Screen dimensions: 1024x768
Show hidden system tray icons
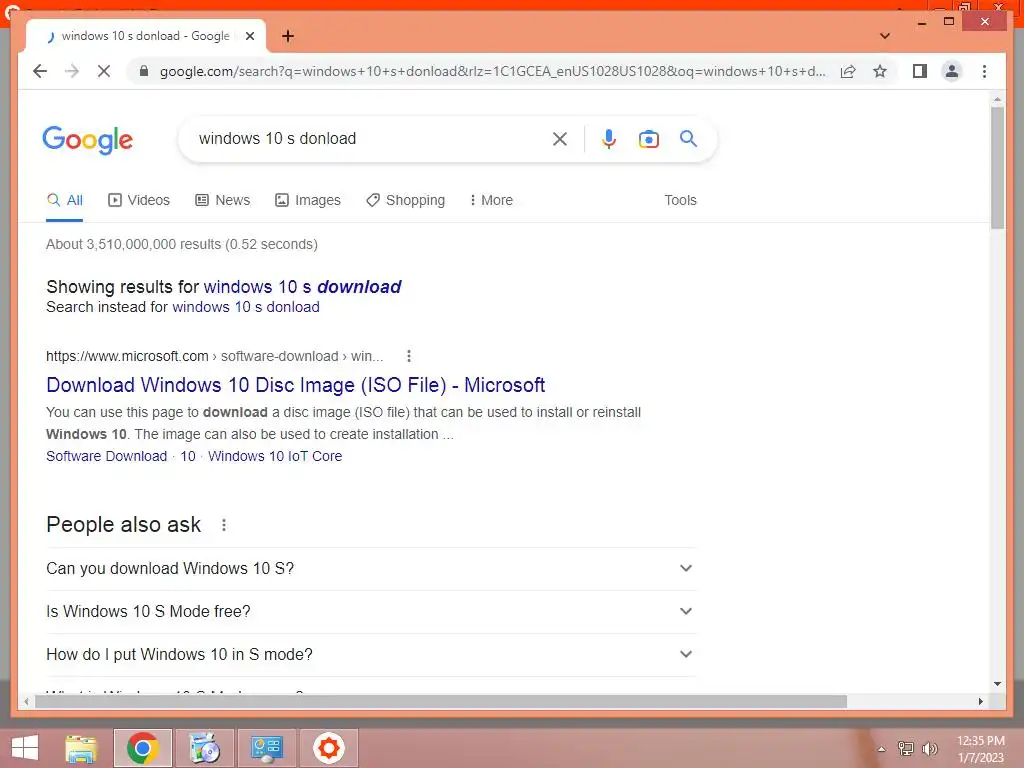click(x=882, y=749)
